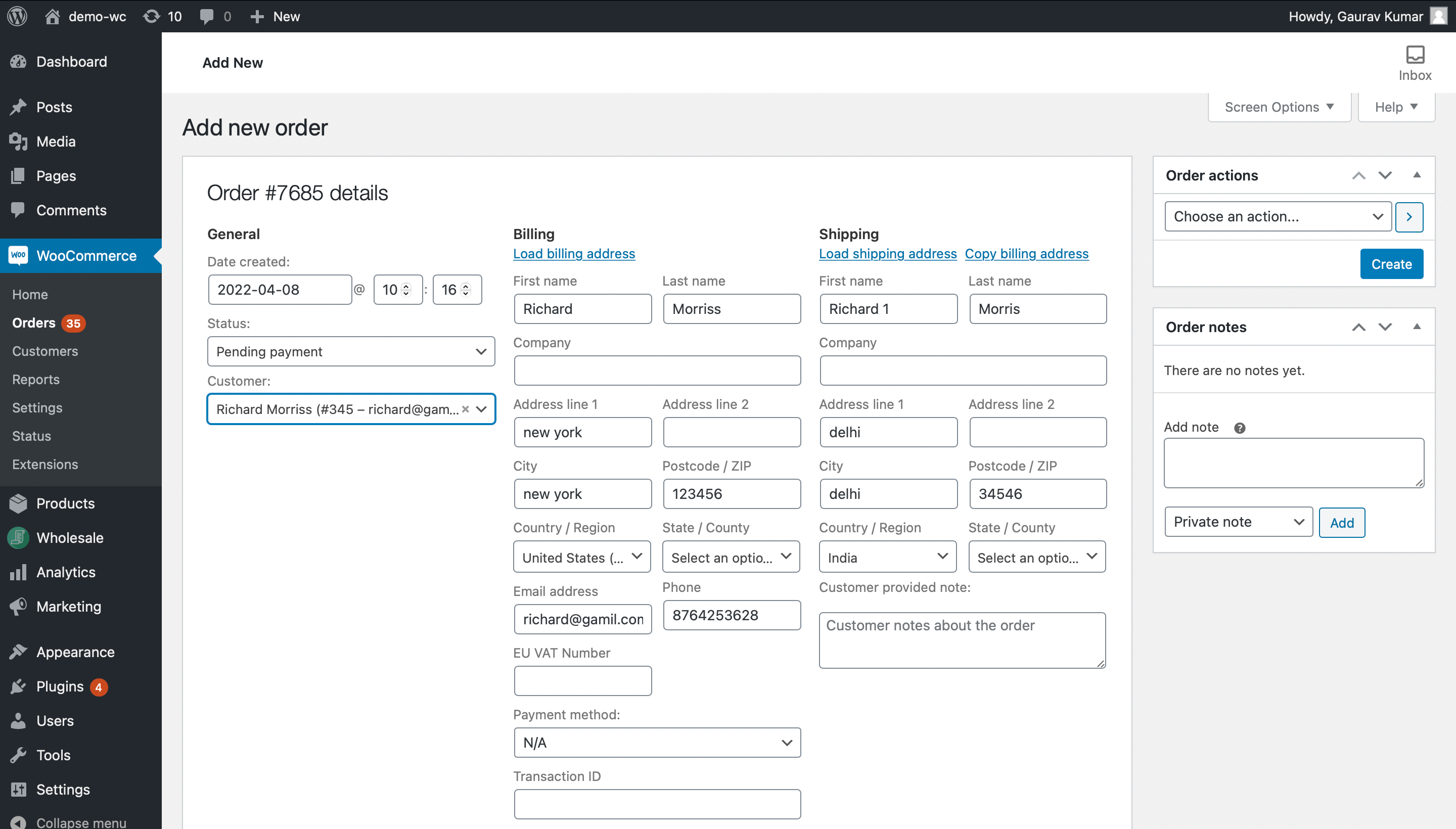Expand the Screen Options tab

(x=1279, y=107)
